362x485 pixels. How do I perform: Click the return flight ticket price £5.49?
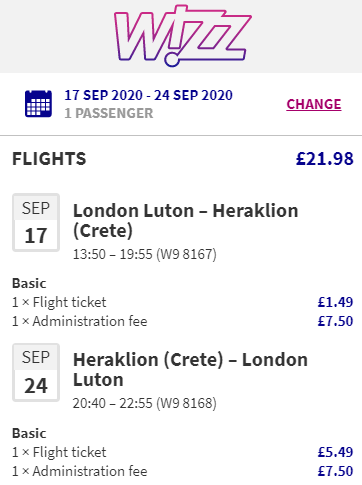coord(335,452)
